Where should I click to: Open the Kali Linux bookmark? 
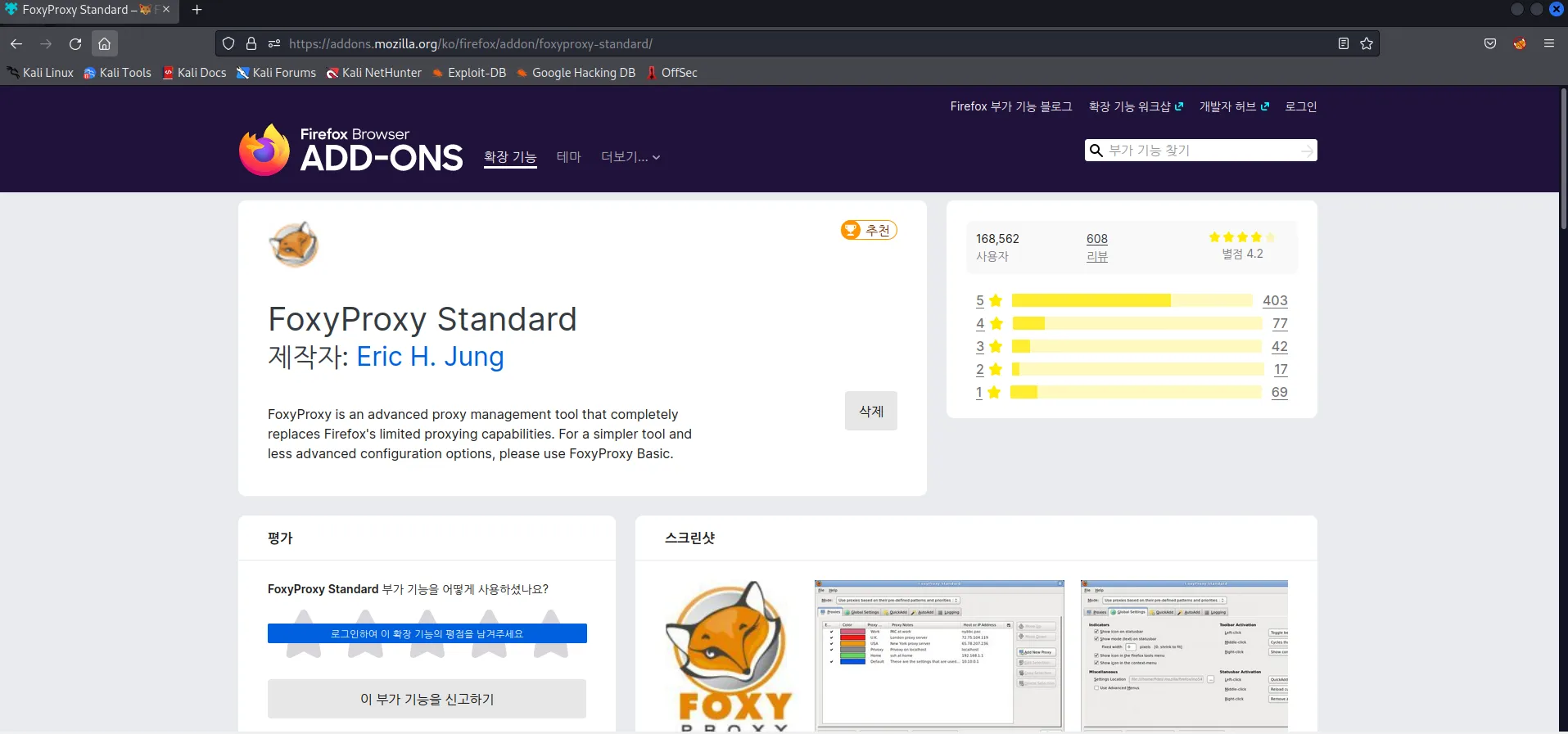click(x=40, y=73)
